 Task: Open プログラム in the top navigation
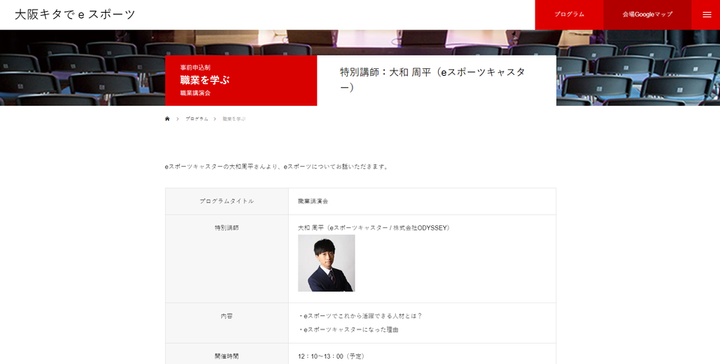569,15
